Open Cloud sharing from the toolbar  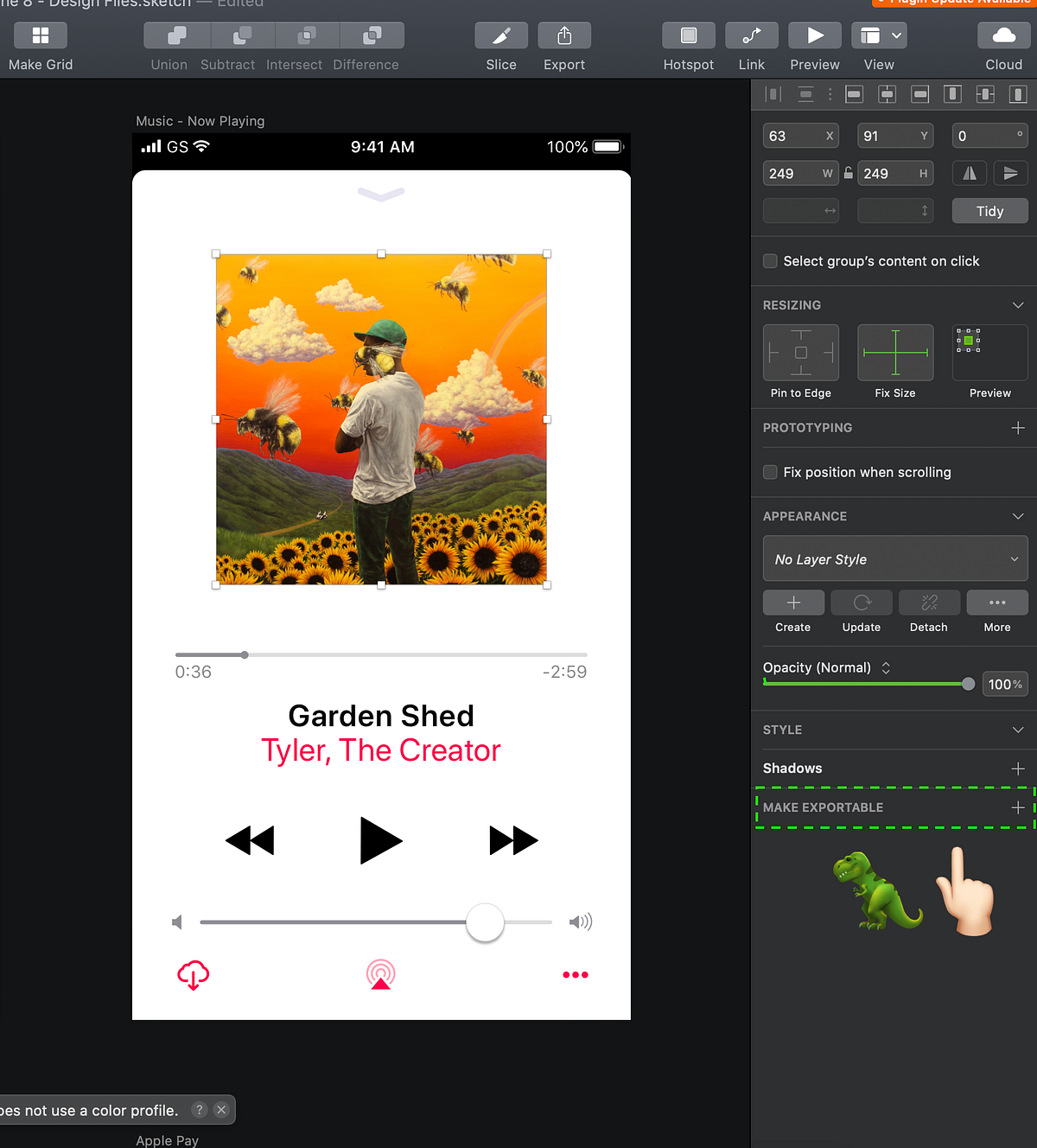click(1003, 35)
